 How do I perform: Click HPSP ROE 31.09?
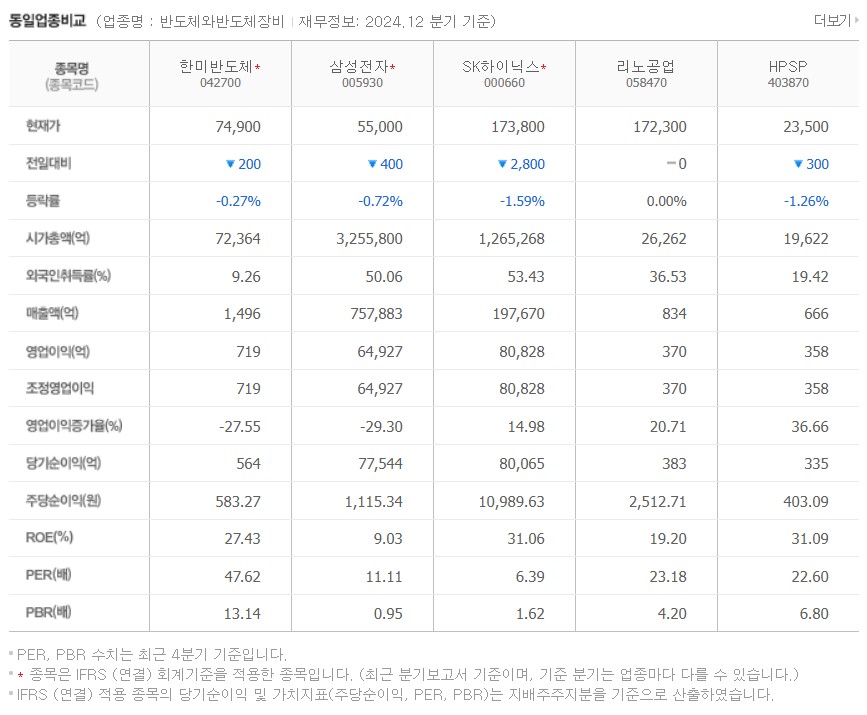[810, 539]
